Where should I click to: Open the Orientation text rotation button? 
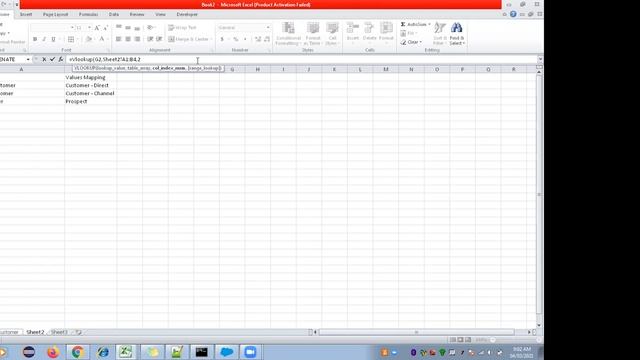pos(151,28)
